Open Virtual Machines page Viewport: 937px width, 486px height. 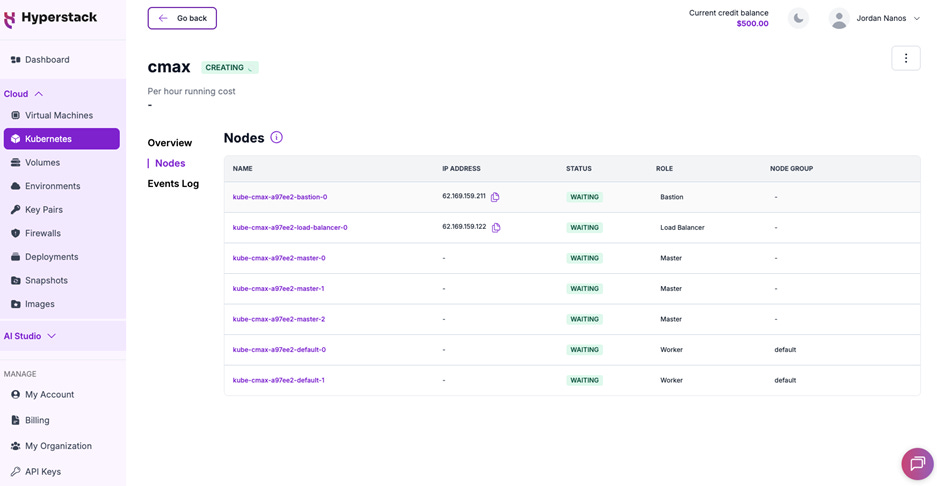click(x=52, y=115)
